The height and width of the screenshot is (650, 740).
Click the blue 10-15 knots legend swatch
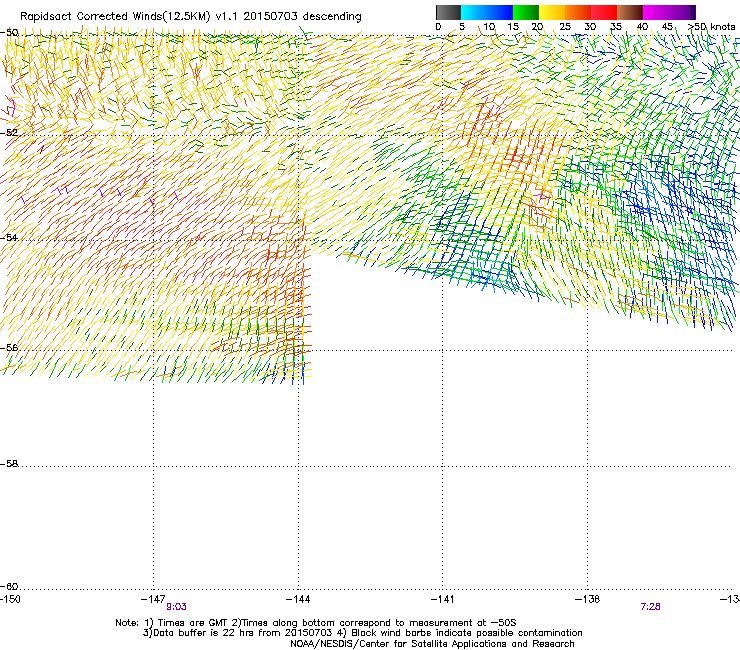[x=500, y=12]
